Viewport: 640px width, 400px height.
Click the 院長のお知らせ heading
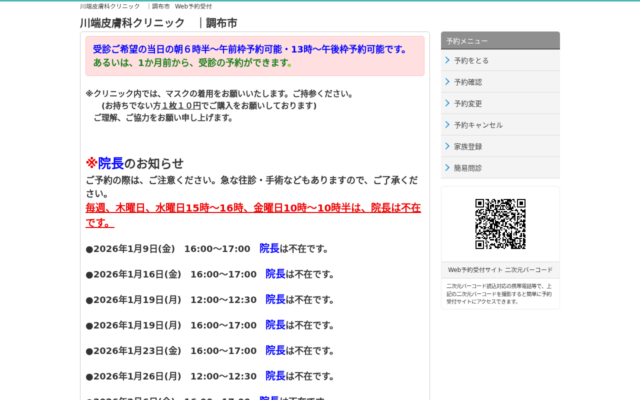(x=140, y=163)
